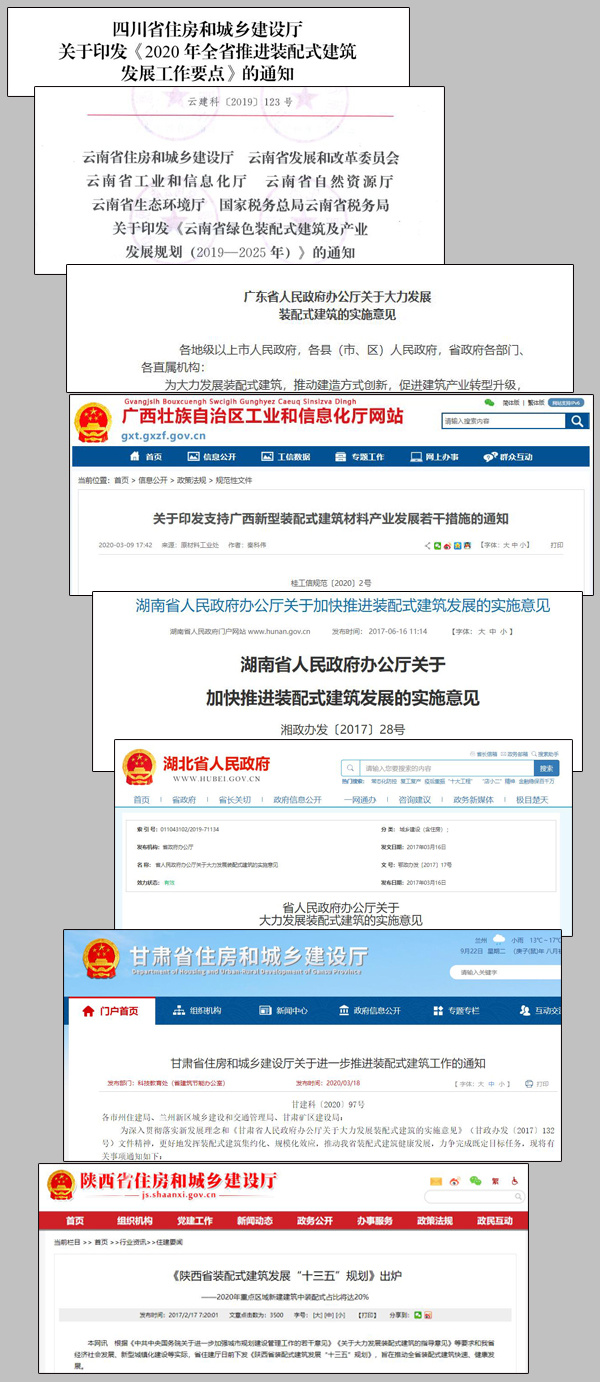Click the home icon beside 门户首页

(87, 1011)
